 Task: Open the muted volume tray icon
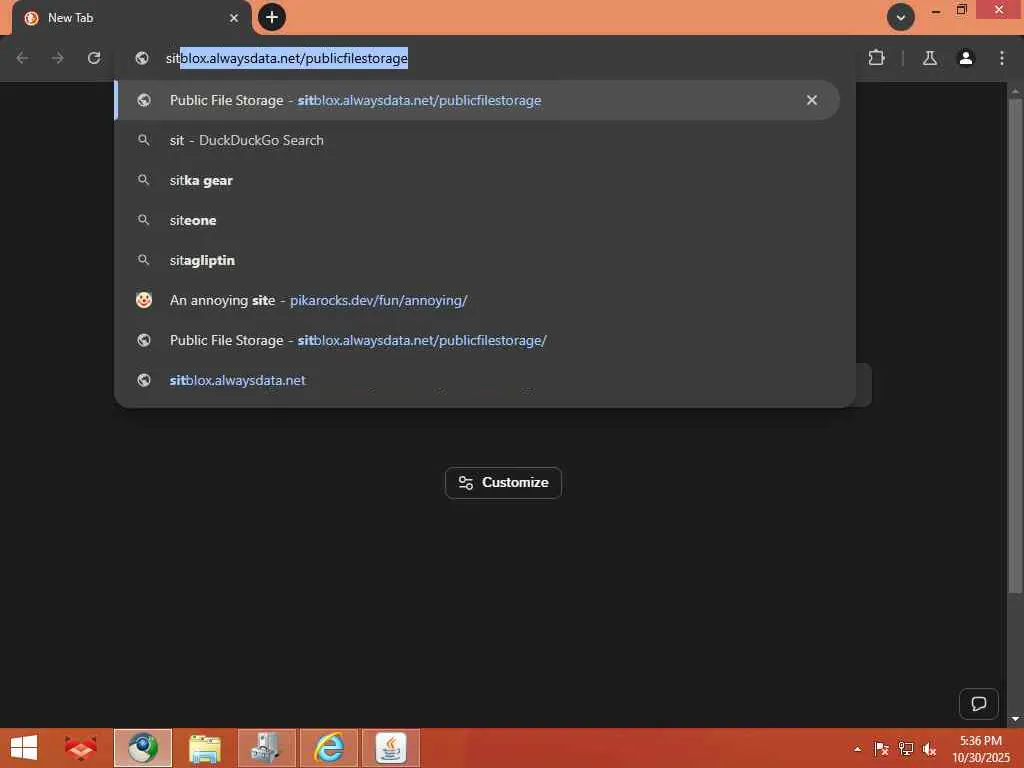(x=929, y=749)
